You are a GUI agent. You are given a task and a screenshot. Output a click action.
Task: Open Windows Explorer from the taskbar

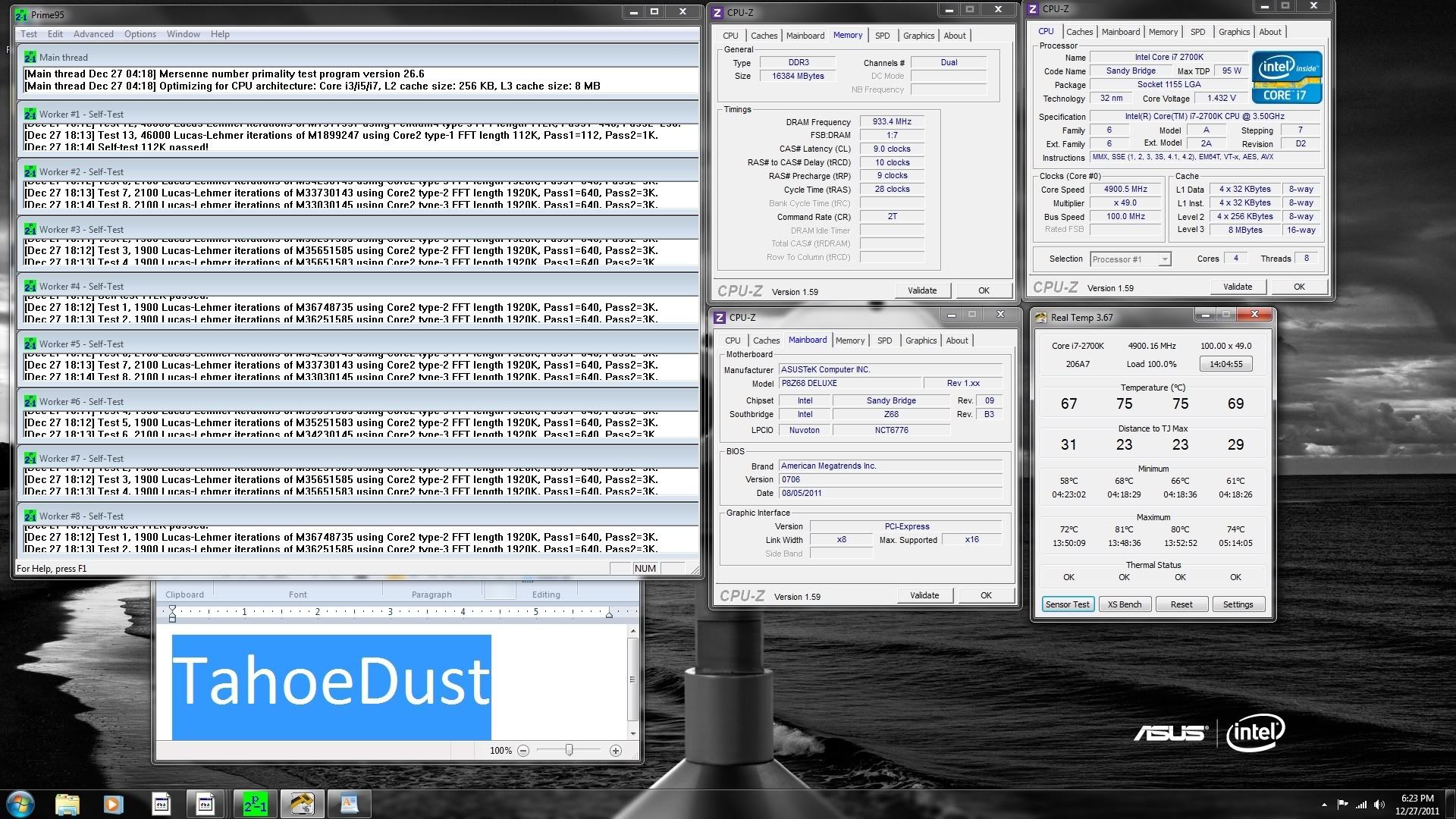point(67,804)
